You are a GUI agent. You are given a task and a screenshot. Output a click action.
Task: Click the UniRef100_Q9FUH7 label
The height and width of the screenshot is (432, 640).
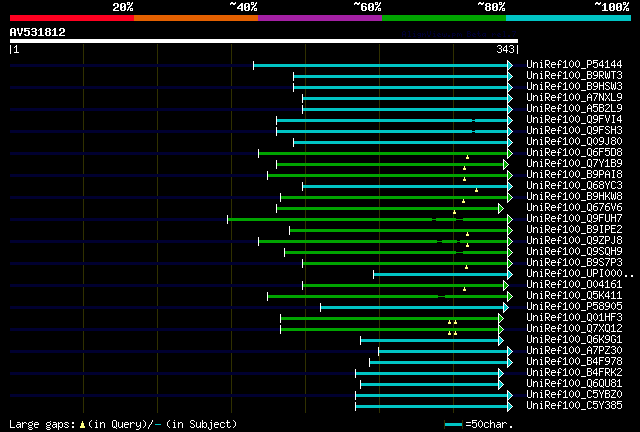574,218
